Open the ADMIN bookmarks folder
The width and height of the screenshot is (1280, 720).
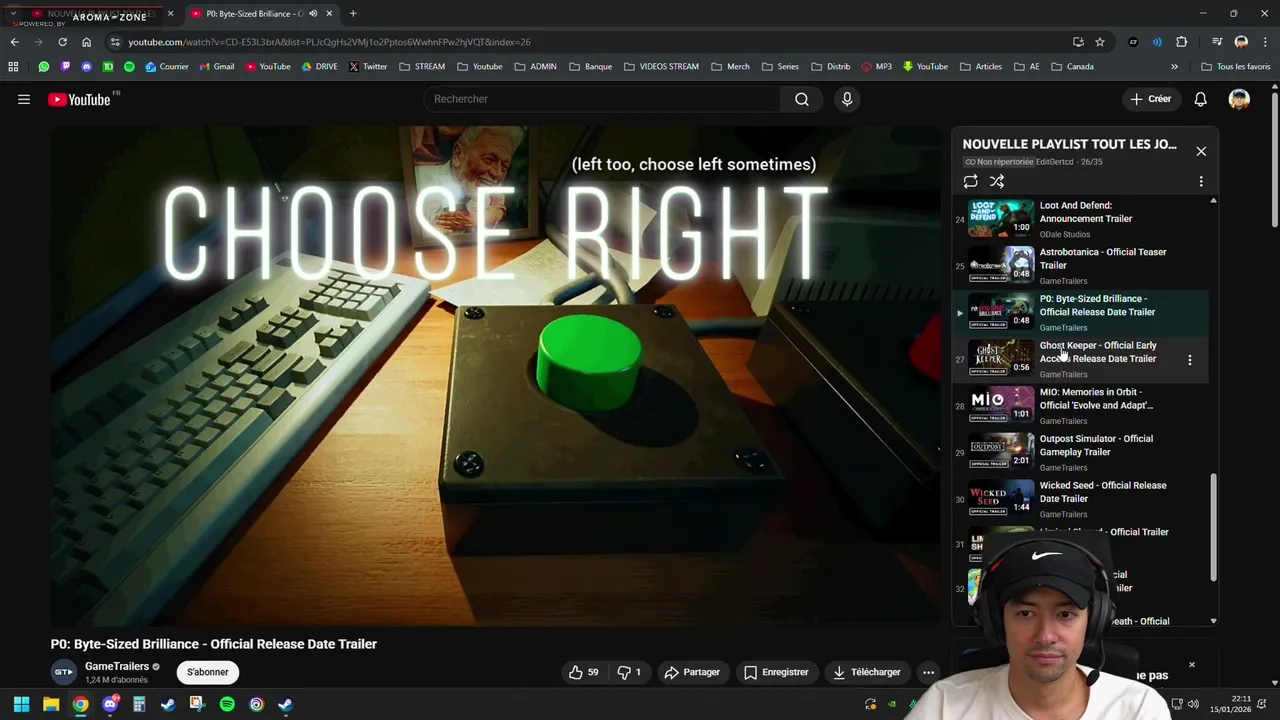(535, 67)
